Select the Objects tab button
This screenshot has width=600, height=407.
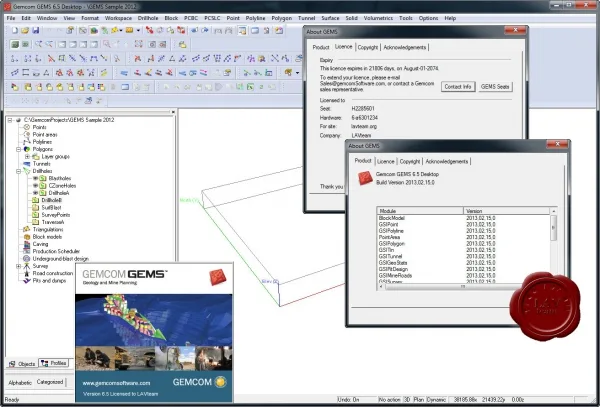tap(22, 363)
